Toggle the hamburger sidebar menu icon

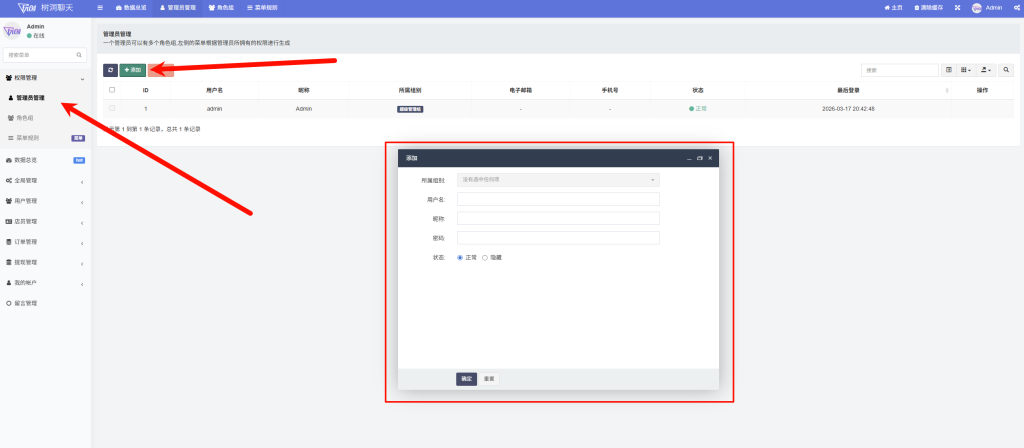100,7
